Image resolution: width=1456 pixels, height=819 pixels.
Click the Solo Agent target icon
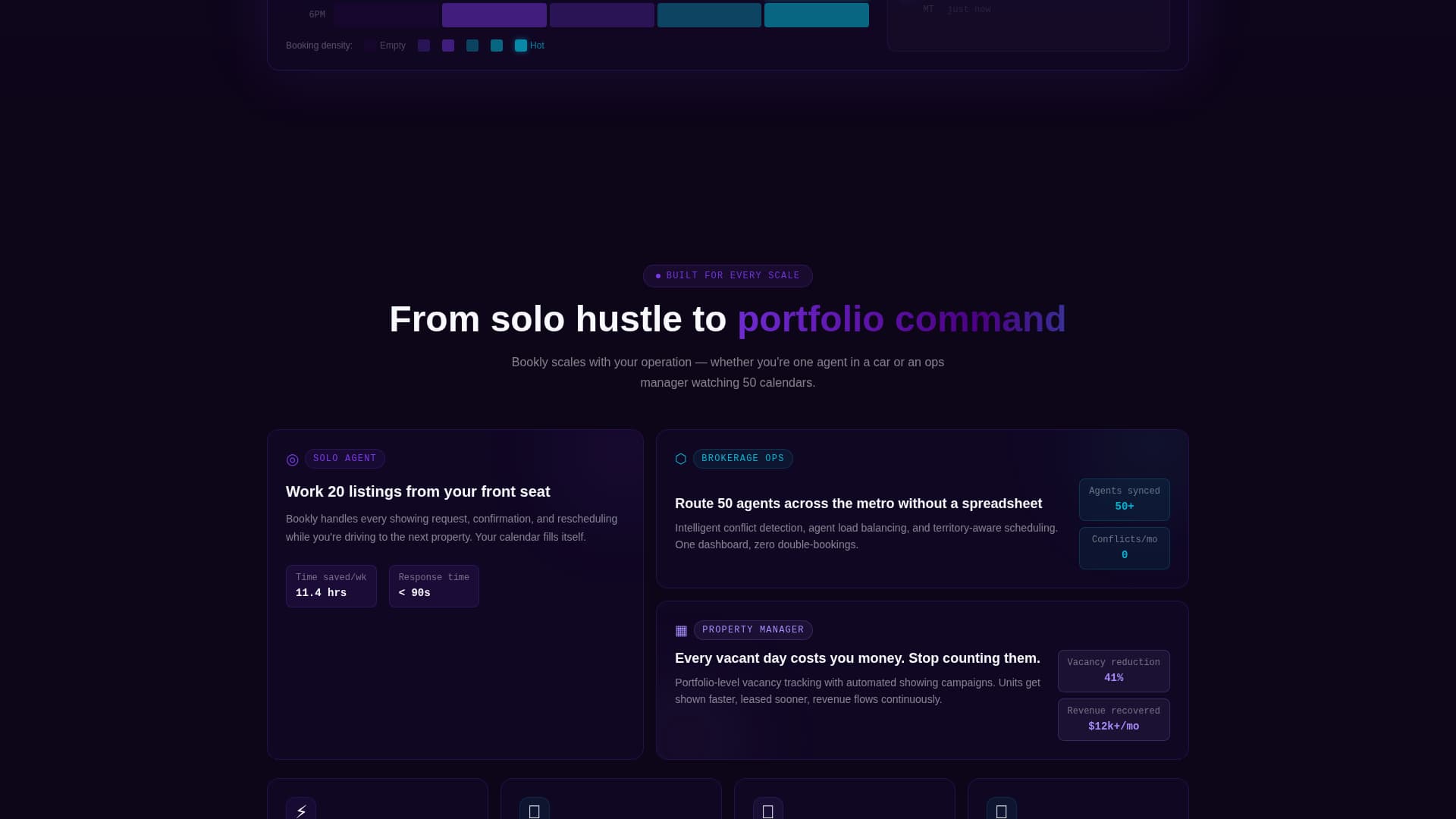coord(292,460)
